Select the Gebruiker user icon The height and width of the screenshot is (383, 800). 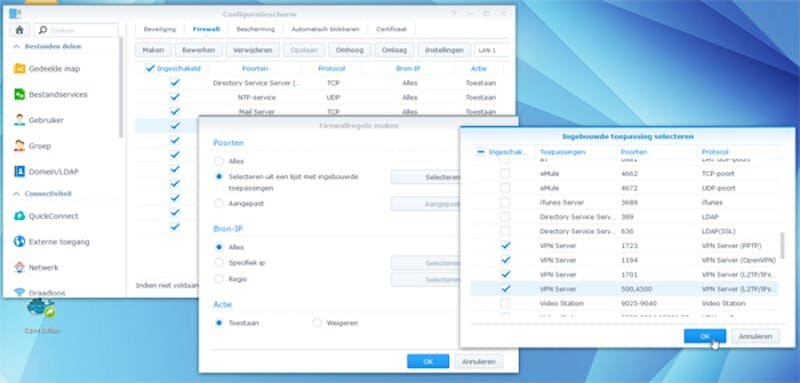pos(19,120)
